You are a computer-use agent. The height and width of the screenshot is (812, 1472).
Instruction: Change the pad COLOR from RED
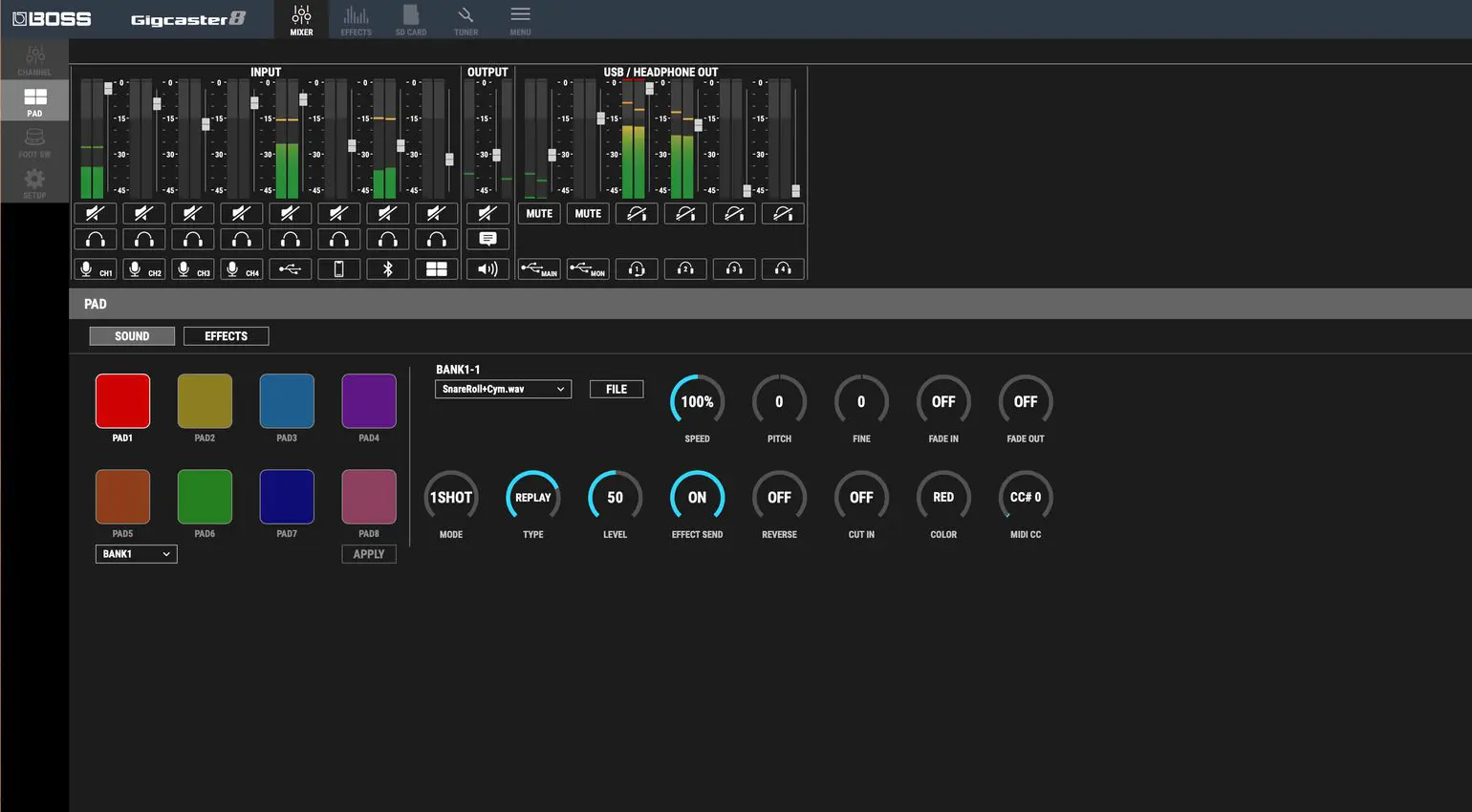[942, 497]
